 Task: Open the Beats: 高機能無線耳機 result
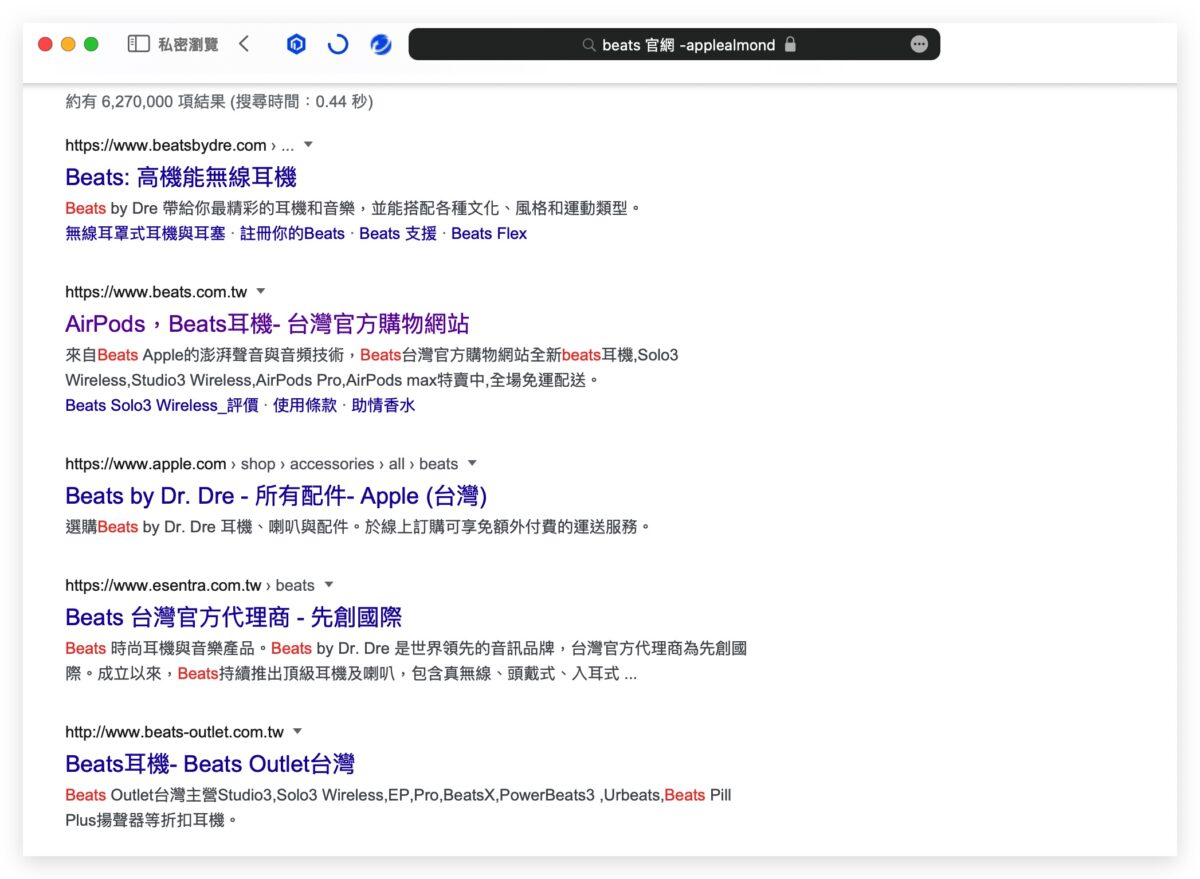tap(181, 178)
